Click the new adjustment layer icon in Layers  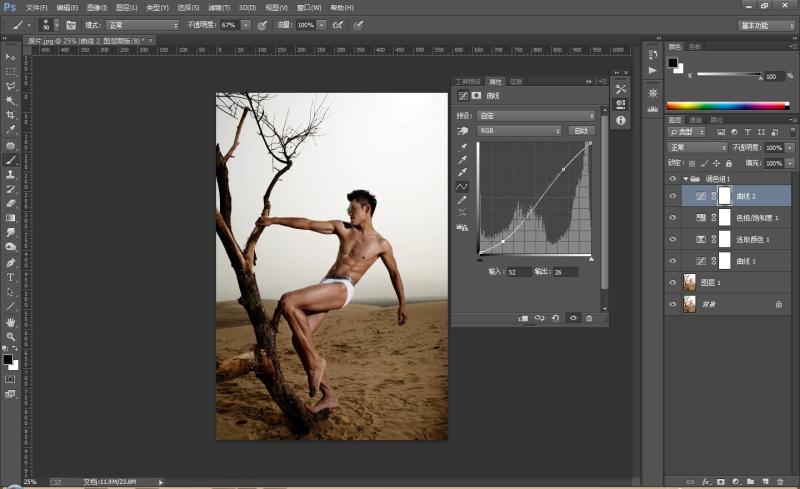pyautogui.click(x=736, y=481)
